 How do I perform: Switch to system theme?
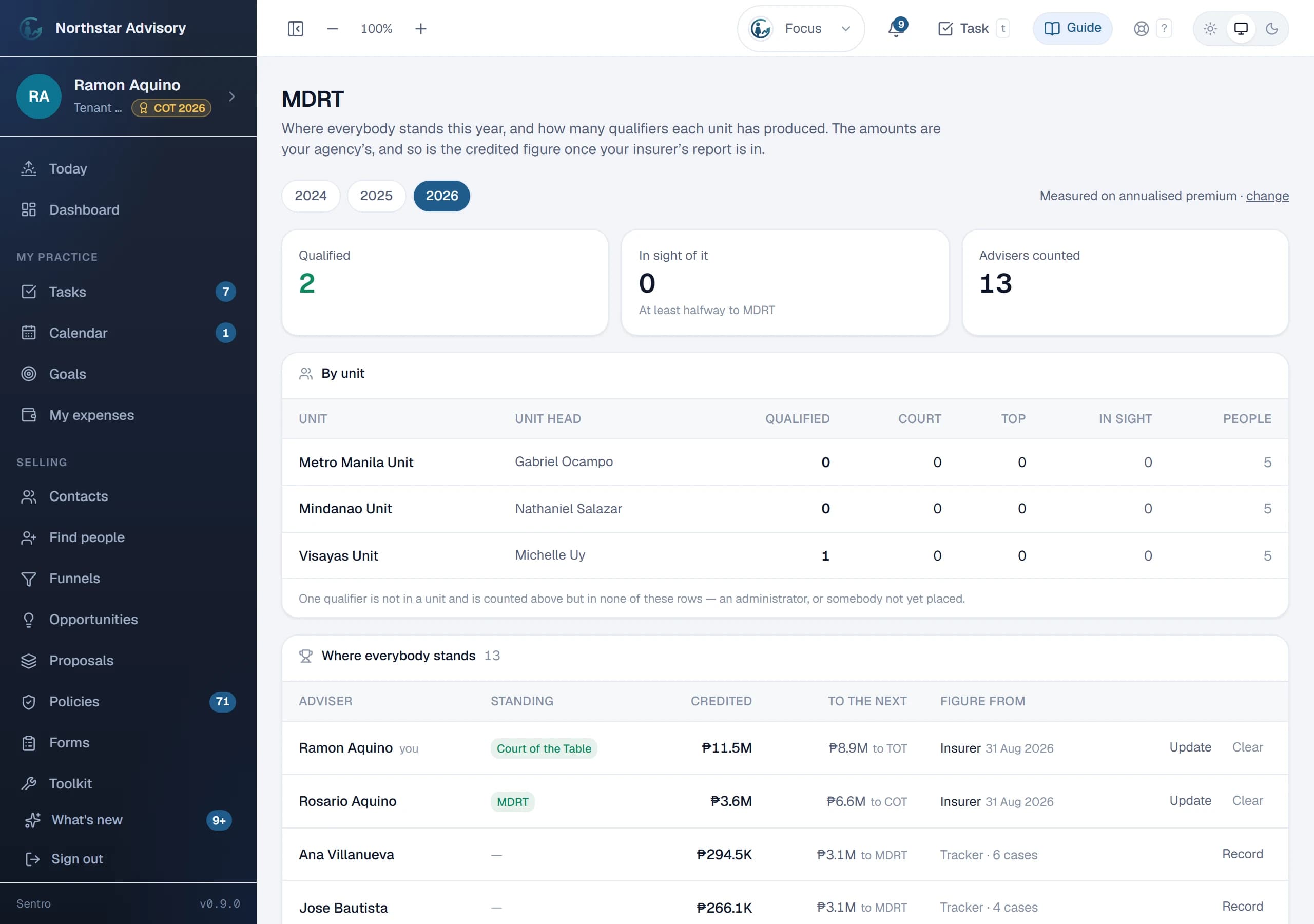pyautogui.click(x=1241, y=29)
